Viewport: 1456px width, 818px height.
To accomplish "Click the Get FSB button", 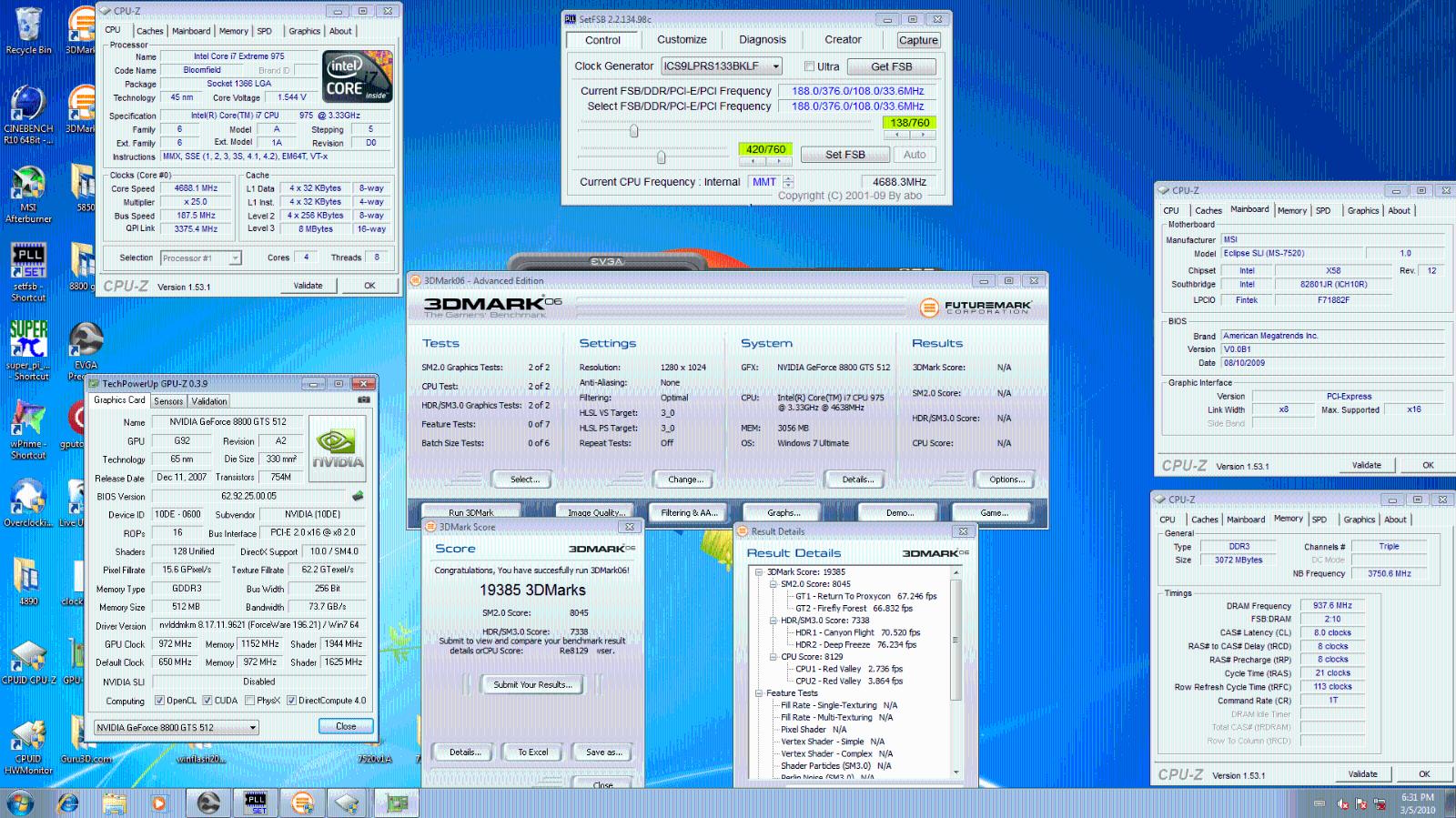I will (891, 66).
